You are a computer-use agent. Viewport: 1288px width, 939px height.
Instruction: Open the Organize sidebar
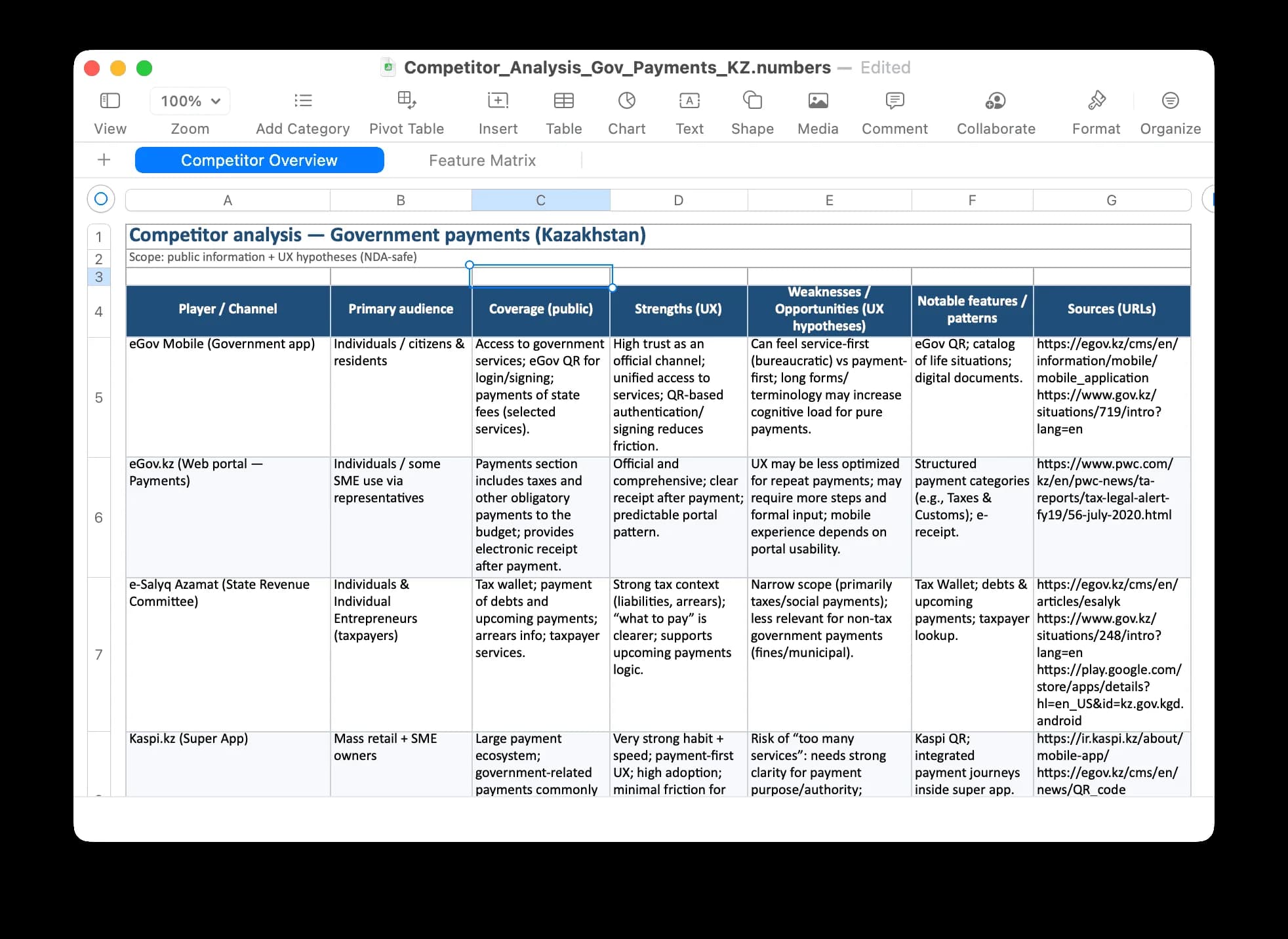[1170, 110]
